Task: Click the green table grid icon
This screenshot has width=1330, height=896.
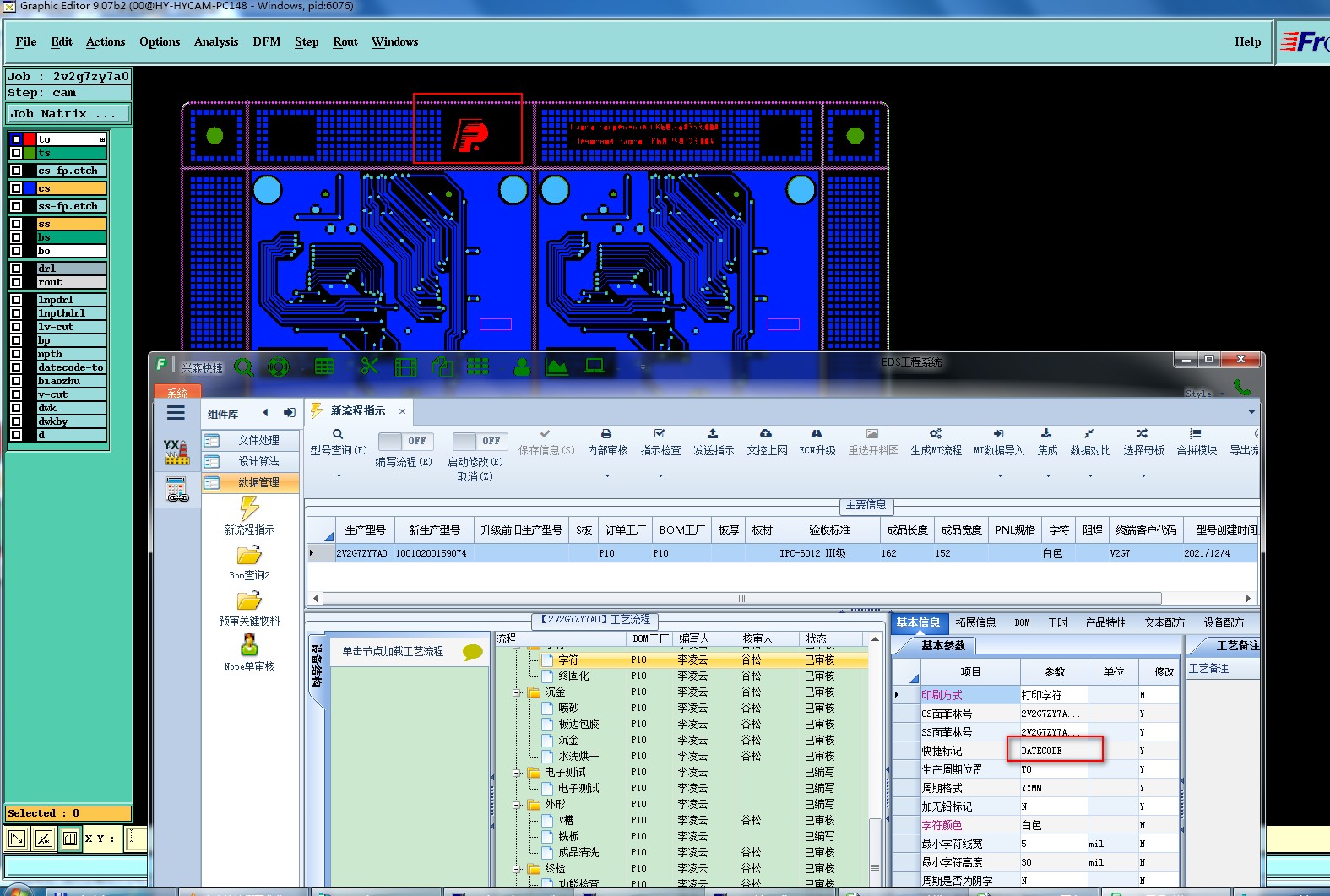Action: pyautogui.click(x=324, y=367)
